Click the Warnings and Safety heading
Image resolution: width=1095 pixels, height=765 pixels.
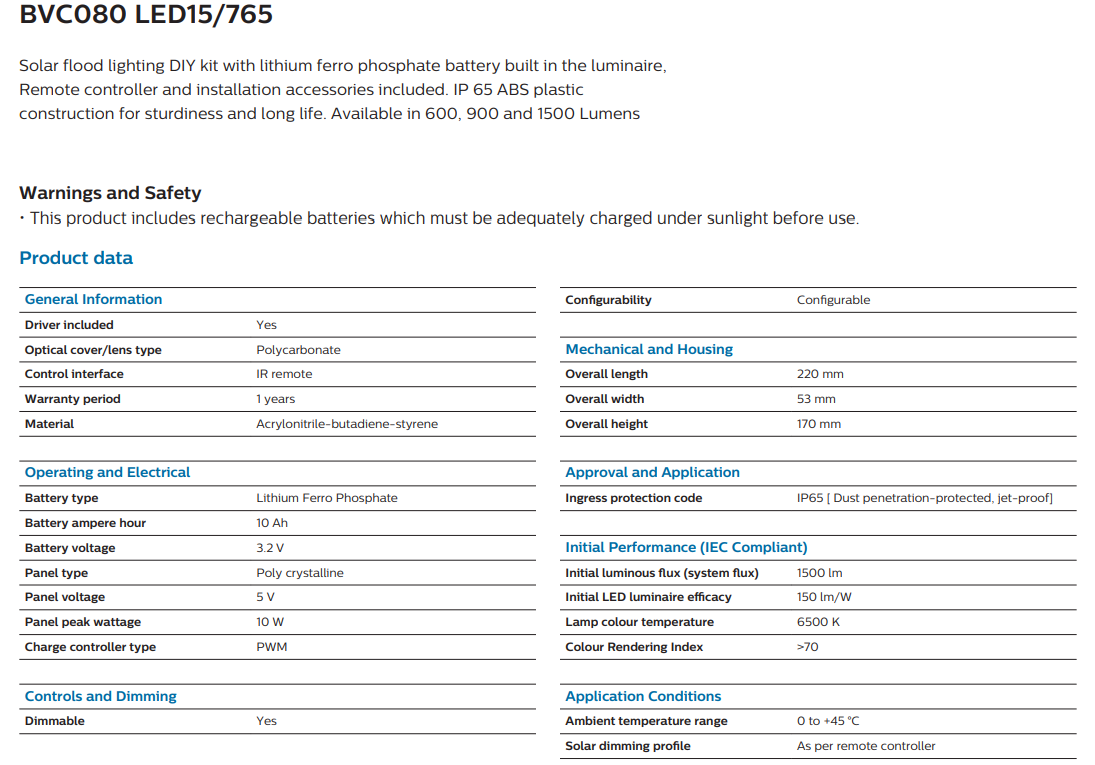pos(110,193)
